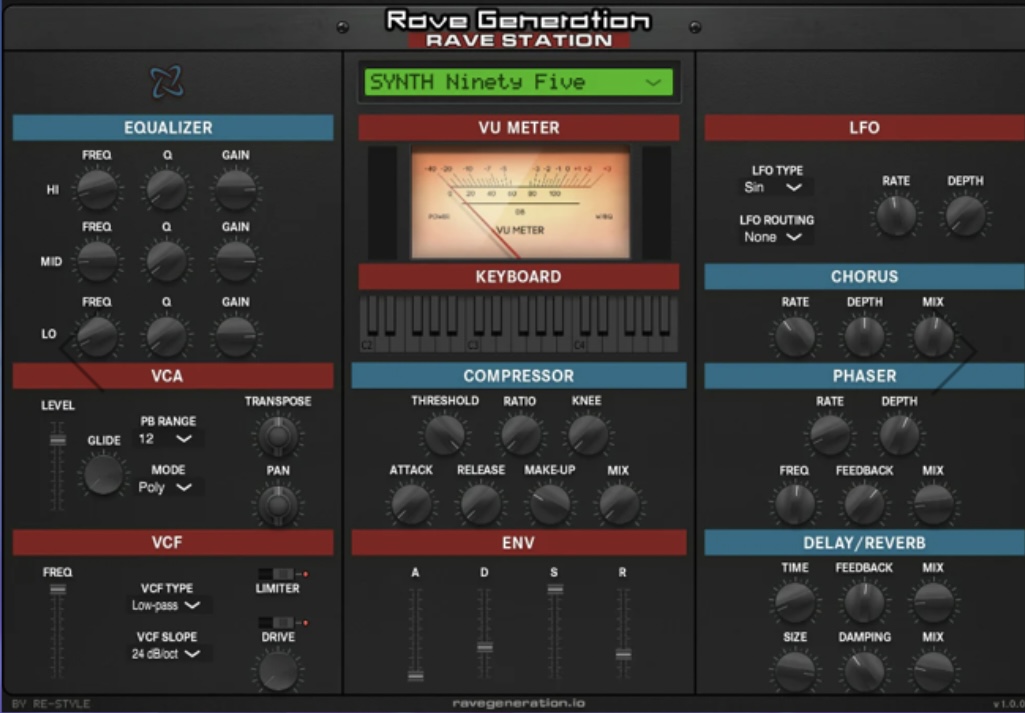Open the LFO TYPE Sin dropdown
The width and height of the screenshot is (1025, 713).
774,188
